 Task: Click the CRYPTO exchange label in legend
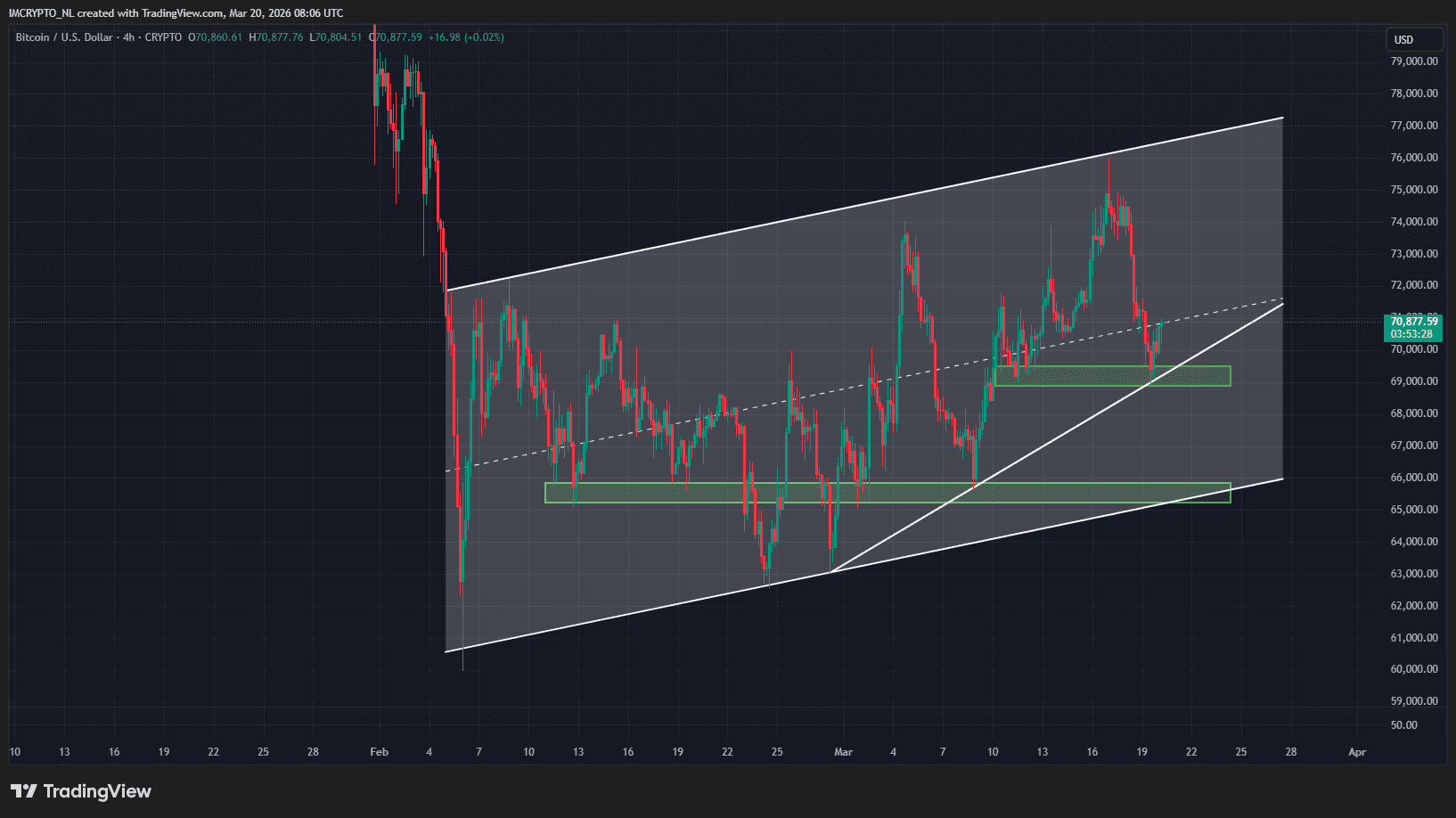(x=163, y=37)
